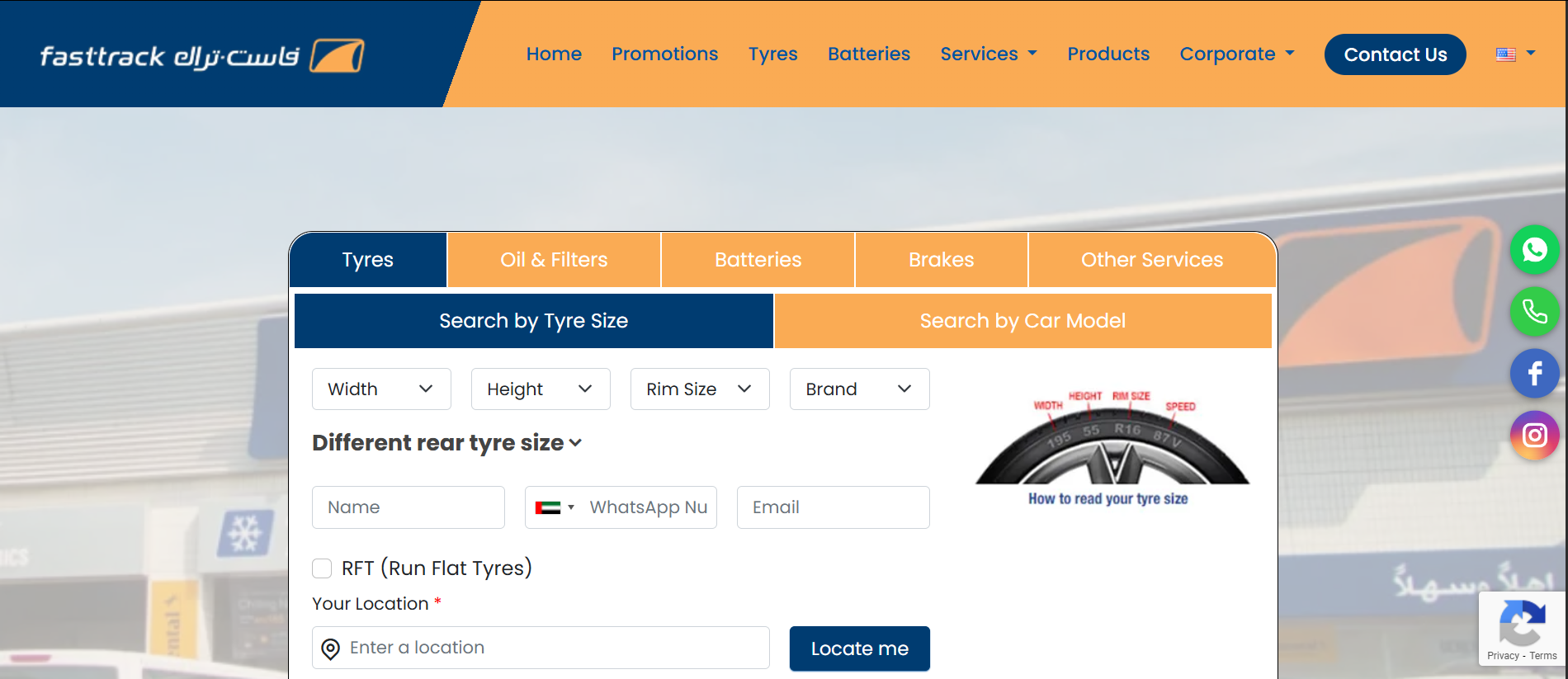Screen dimensions: 1568x679
Task: Select Search by Car Model tab
Action: 1023,321
